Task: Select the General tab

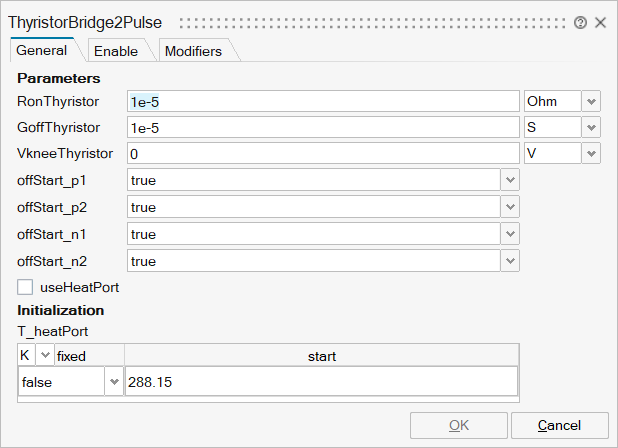Action: coord(42,50)
